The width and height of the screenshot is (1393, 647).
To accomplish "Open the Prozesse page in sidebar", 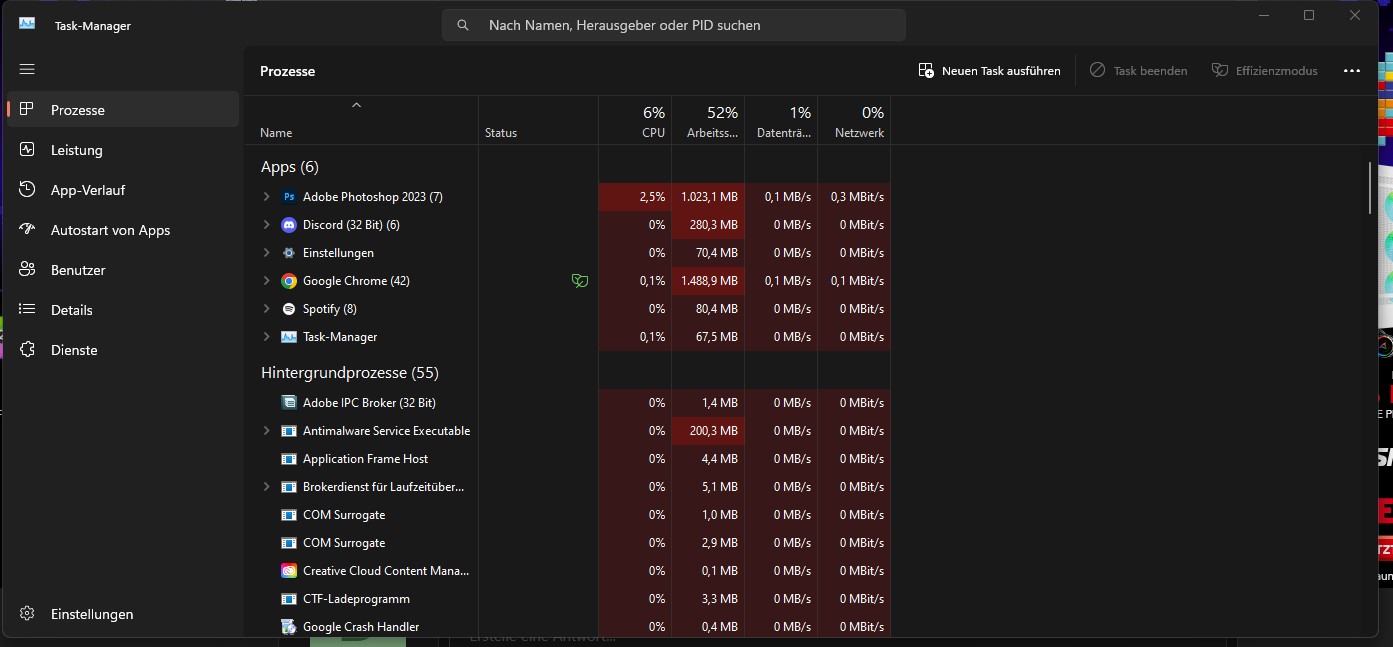I will tap(123, 110).
